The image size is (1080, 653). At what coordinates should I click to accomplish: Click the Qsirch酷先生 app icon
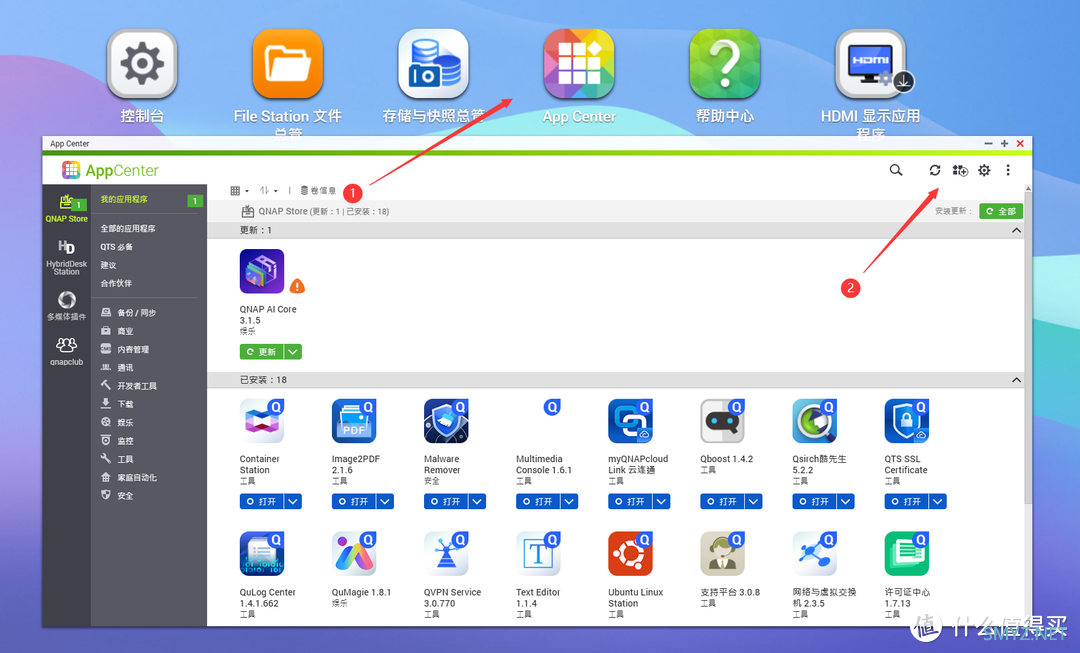815,421
